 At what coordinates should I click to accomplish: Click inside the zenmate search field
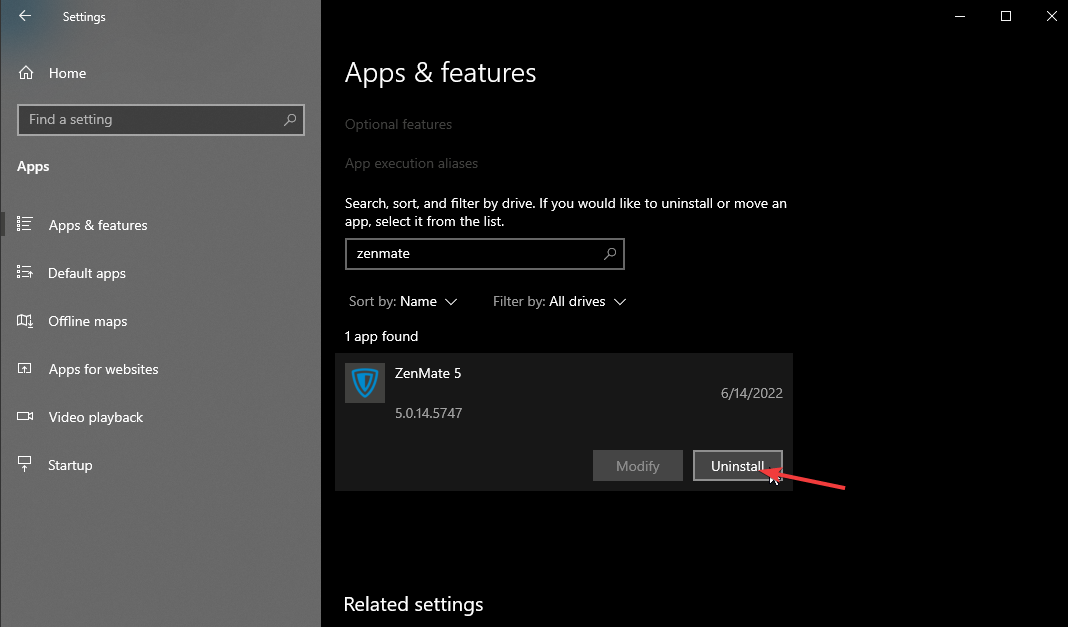(470, 253)
